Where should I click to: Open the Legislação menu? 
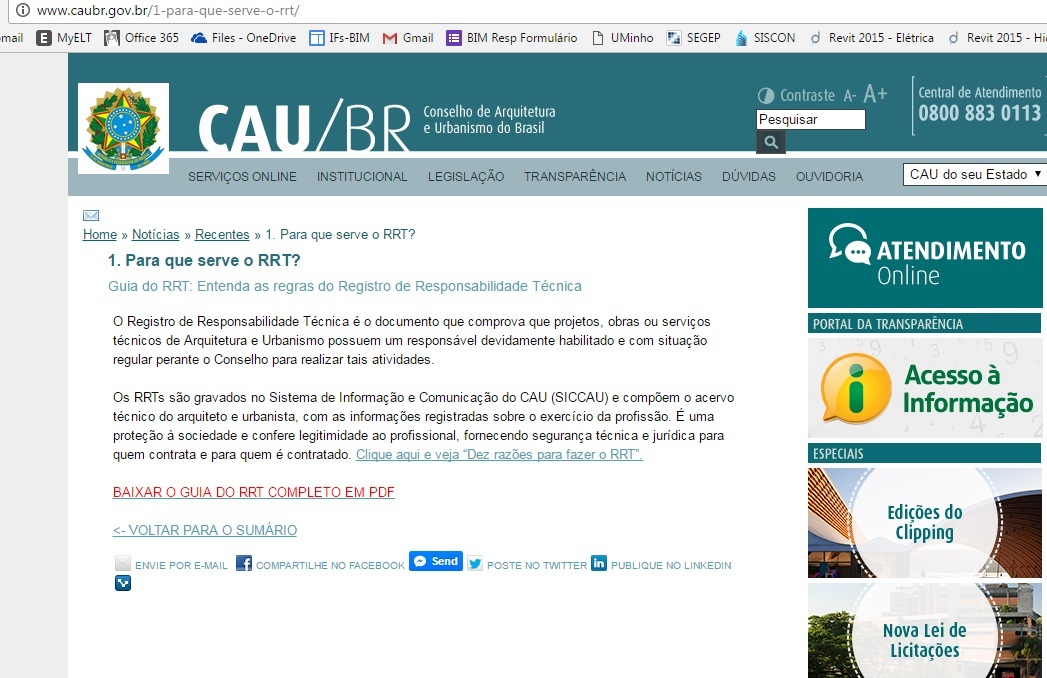466,176
